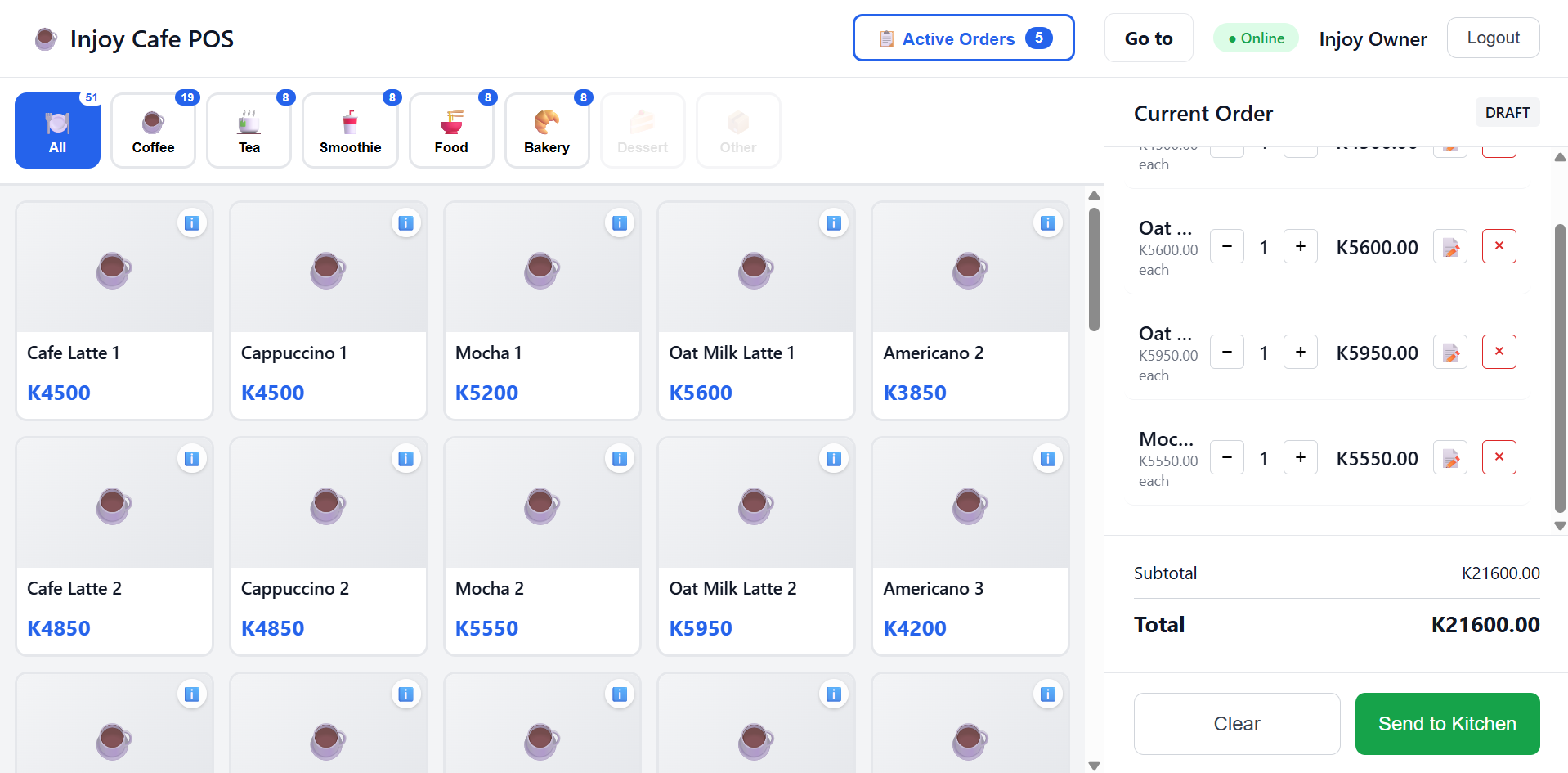View info for Americano 2
Viewport: 1568px width, 773px height.
[x=1048, y=222]
